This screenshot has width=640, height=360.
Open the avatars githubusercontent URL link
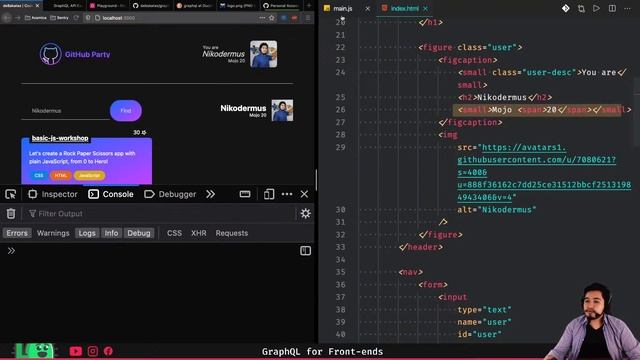(544, 172)
